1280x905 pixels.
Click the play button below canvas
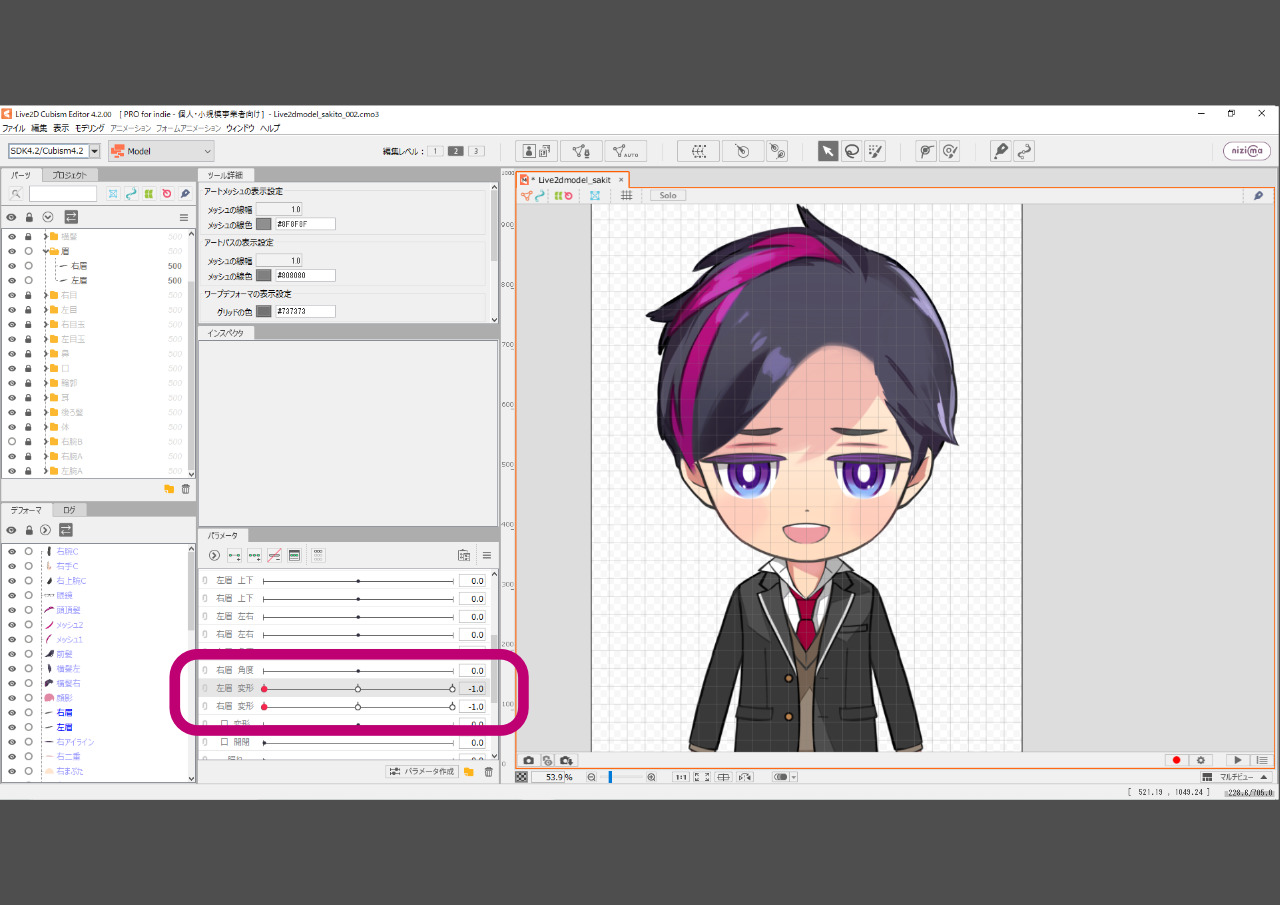1238,761
